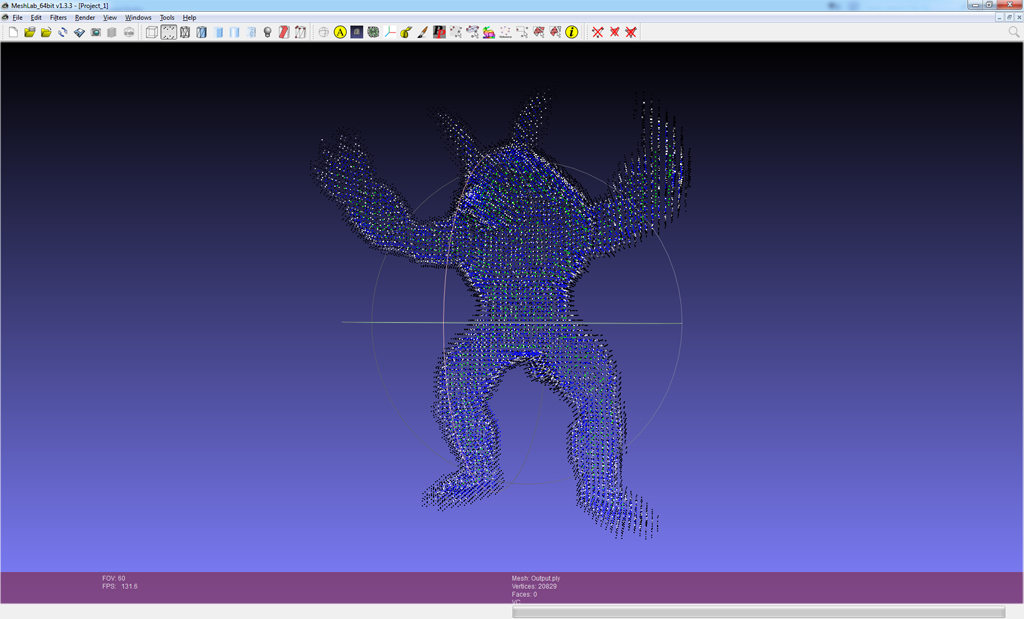
Task: Click the MeshLab title bar text
Action: [x=59, y=5]
